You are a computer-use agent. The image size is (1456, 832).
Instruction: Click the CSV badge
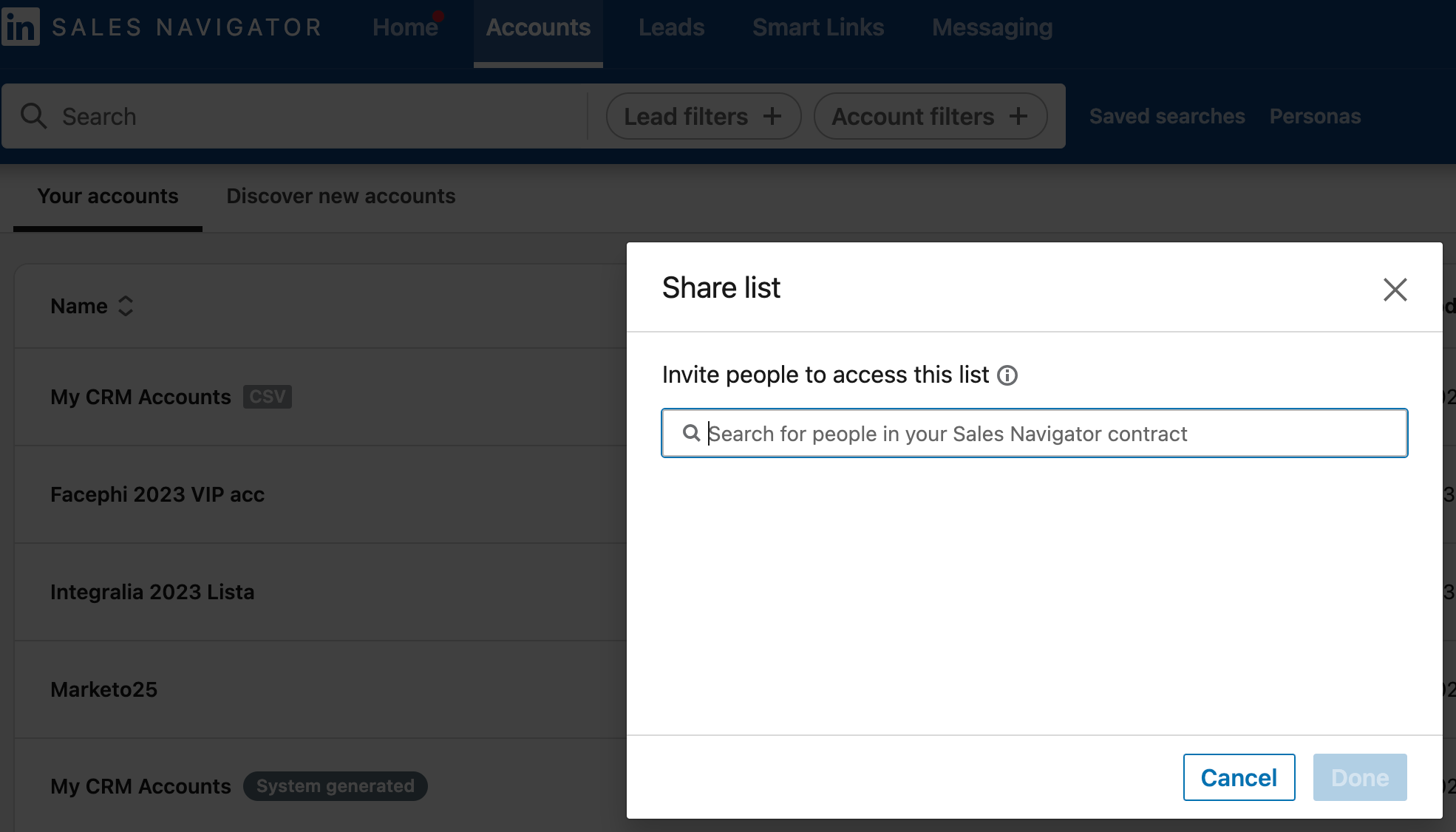point(268,397)
